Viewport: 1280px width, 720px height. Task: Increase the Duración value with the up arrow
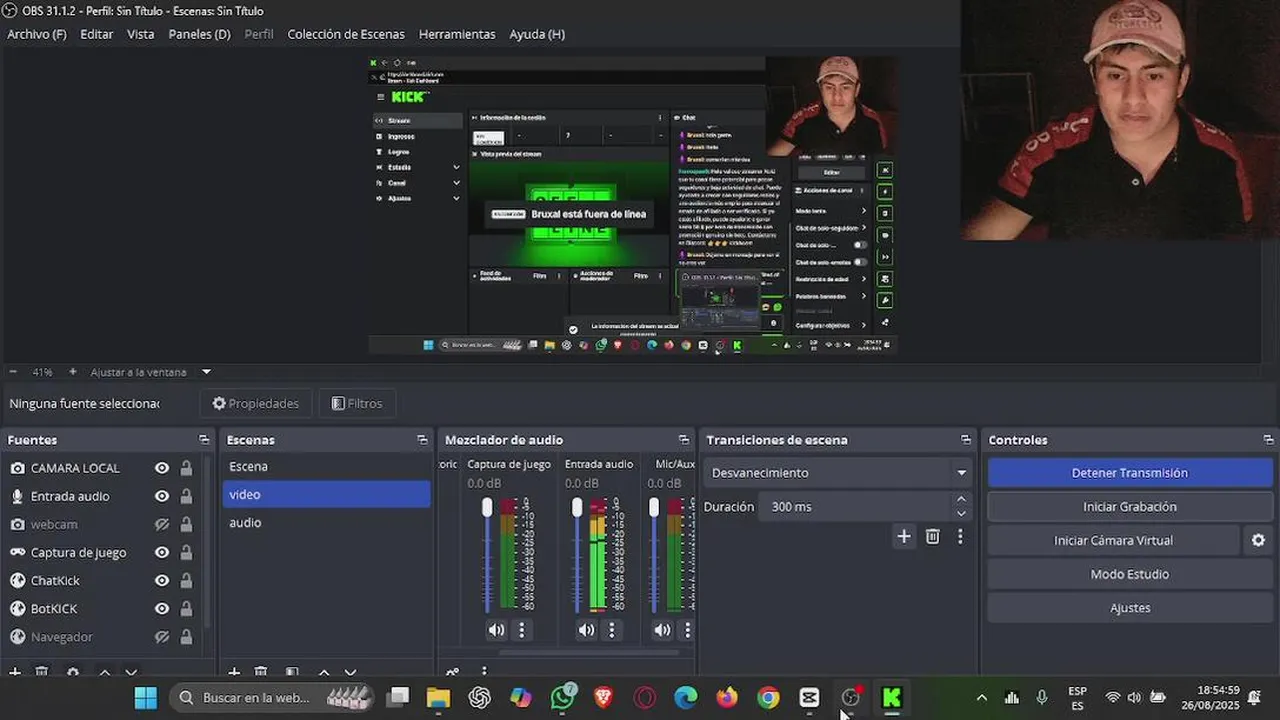pos(961,500)
